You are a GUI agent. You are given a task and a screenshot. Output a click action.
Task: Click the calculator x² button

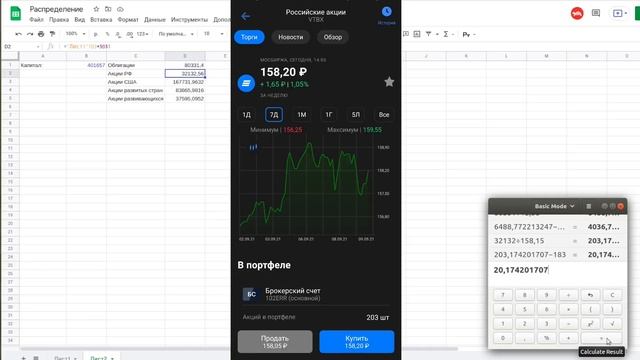click(x=590, y=324)
